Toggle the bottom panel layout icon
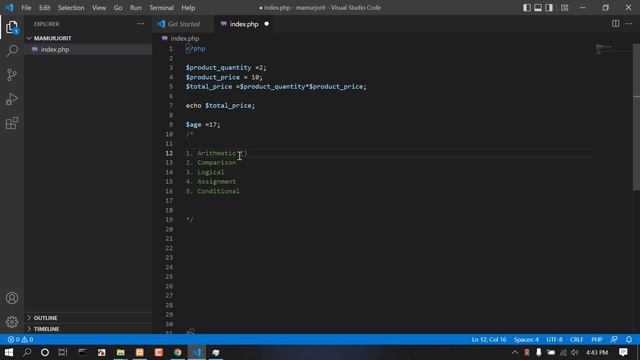This screenshot has height=360, width=640. tap(538, 8)
